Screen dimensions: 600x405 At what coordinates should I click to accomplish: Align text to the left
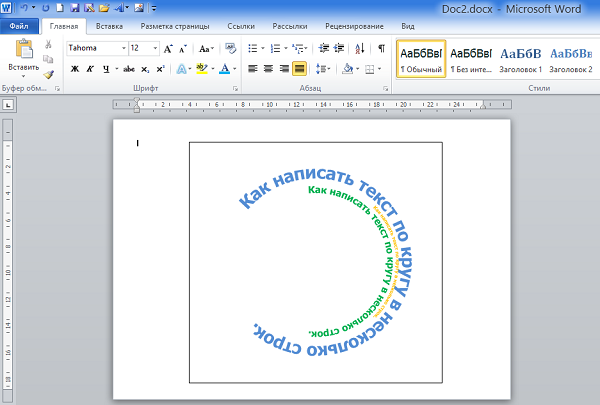(253, 69)
